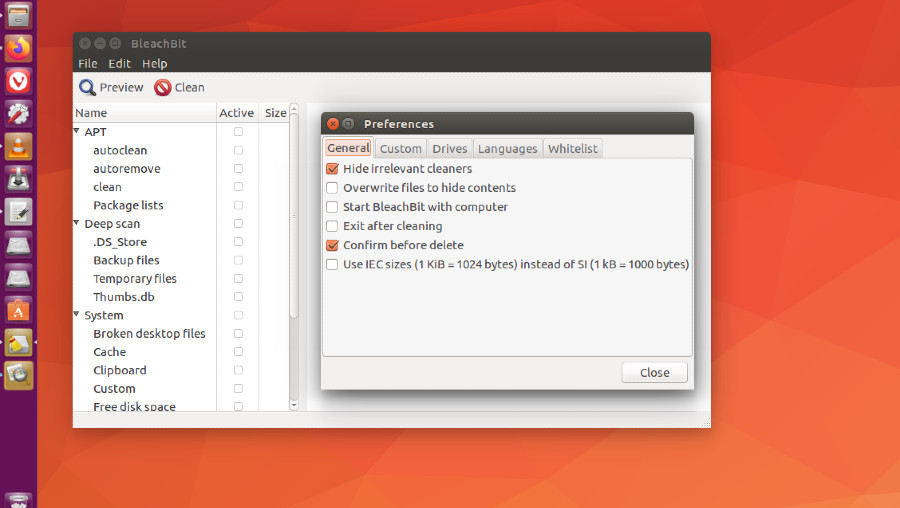
Task: Open the image viewer icon in dock
Action: click(x=18, y=376)
